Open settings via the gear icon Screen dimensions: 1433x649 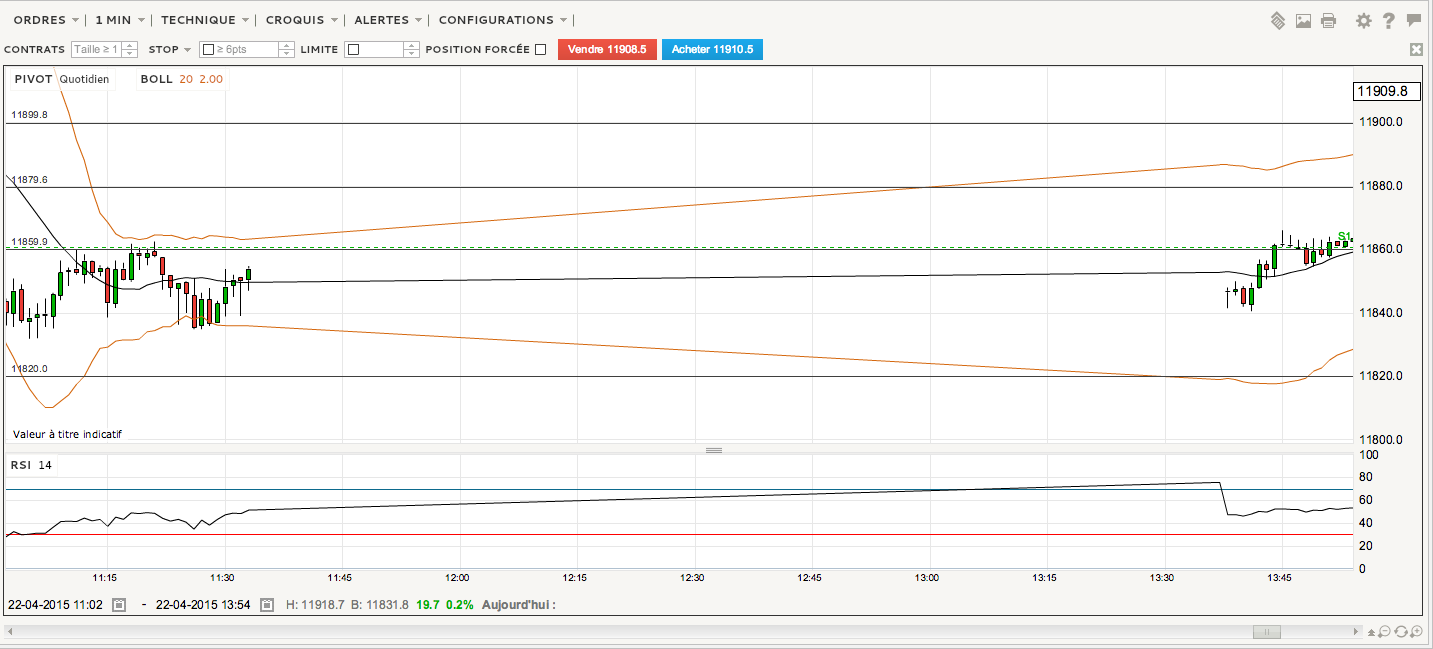1363,20
